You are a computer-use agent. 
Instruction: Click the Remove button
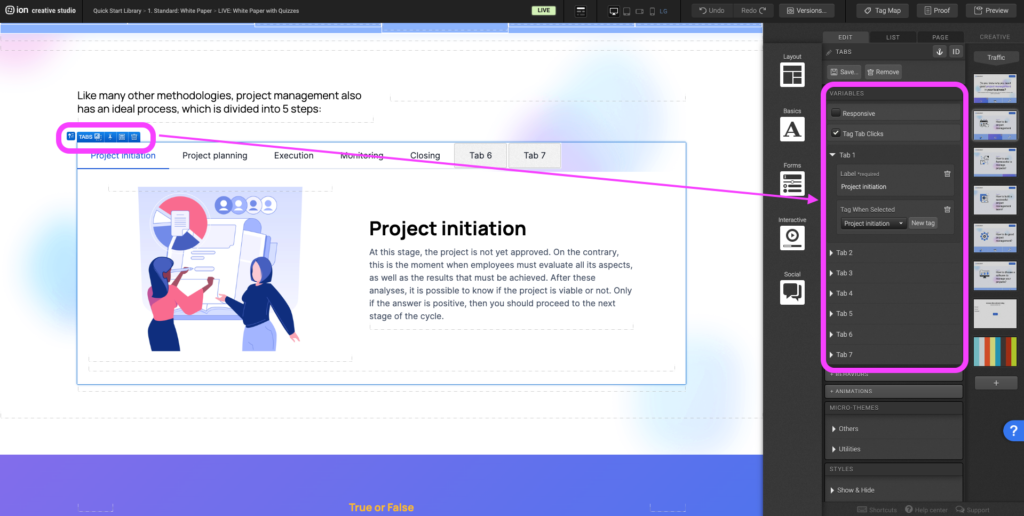(883, 72)
